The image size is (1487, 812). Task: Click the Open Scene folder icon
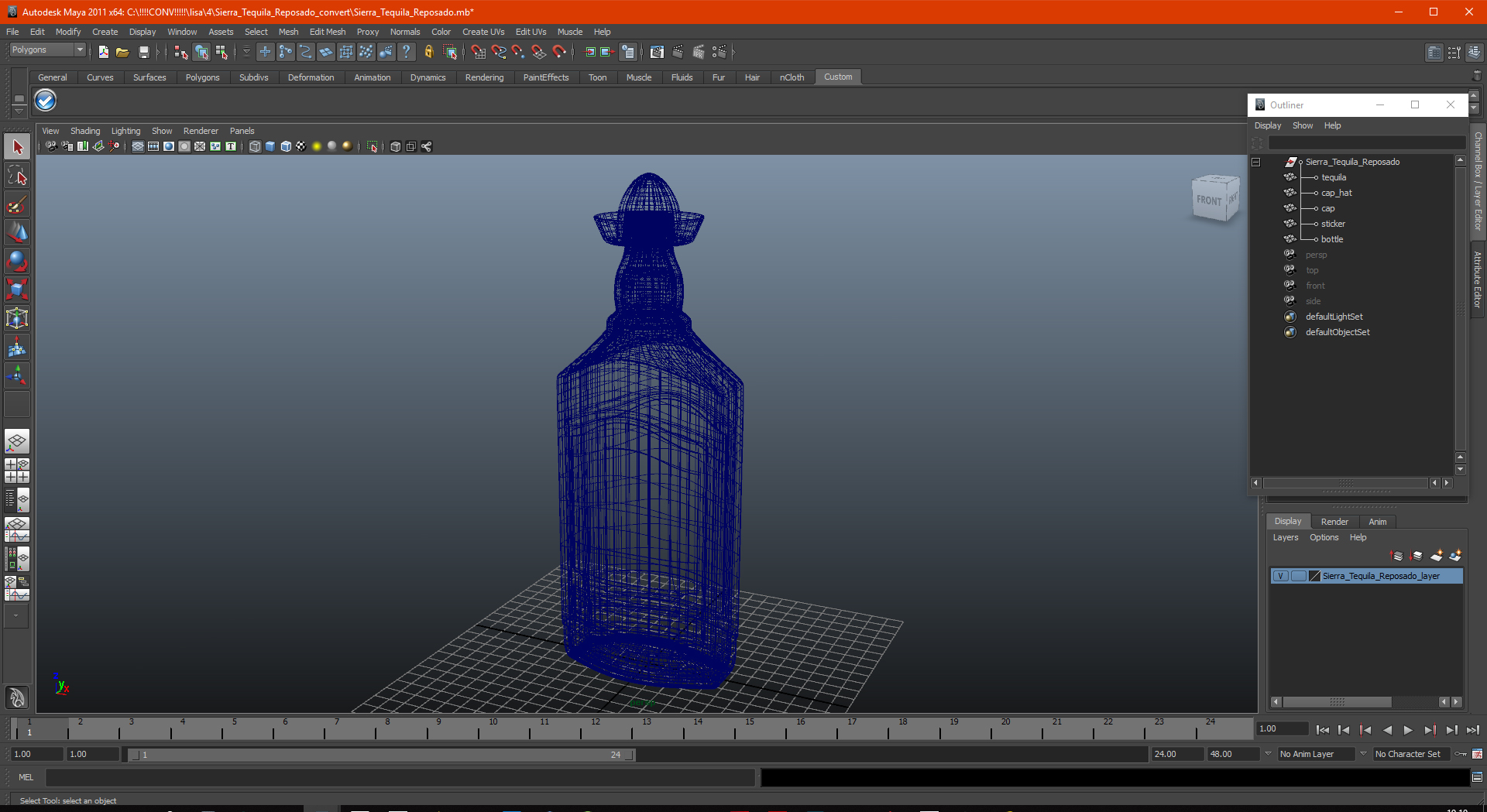pyautogui.click(x=122, y=52)
